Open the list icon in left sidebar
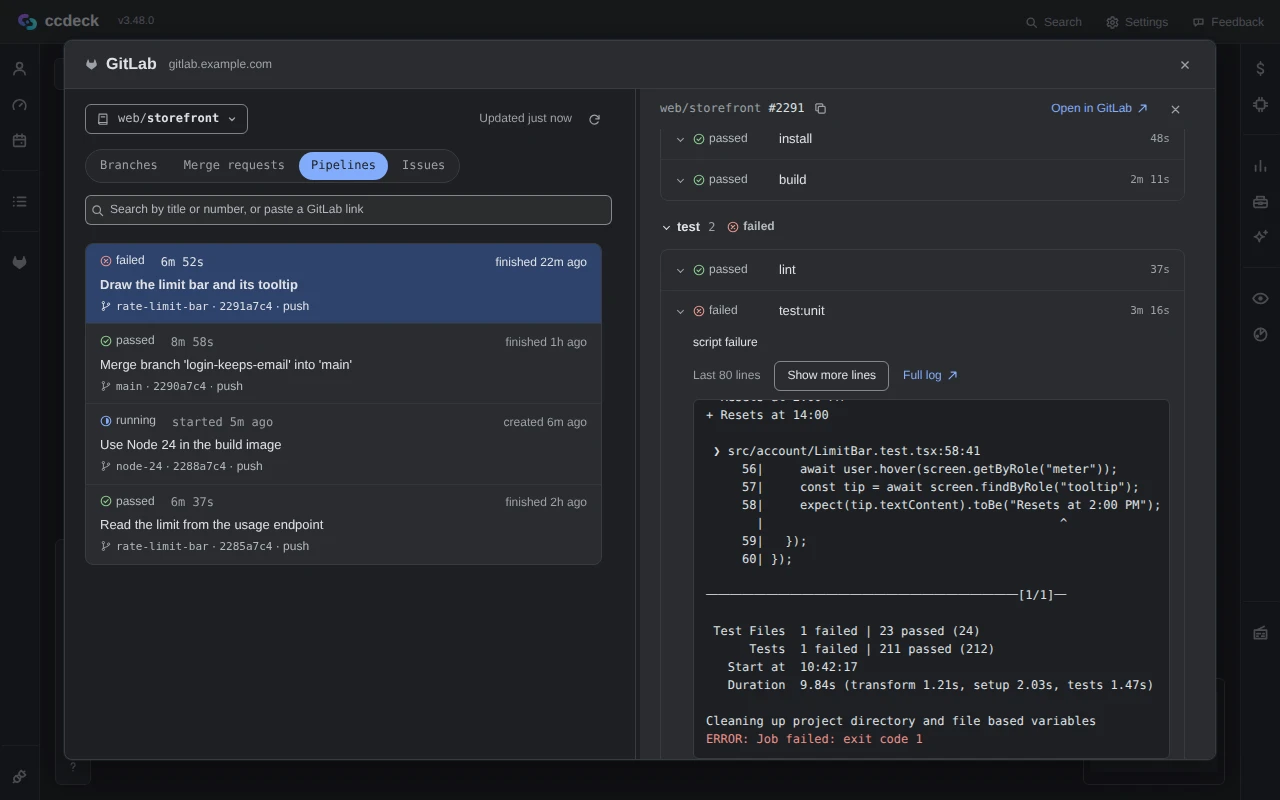Screen dimensions: 1280x800 (x=19, y=202)
